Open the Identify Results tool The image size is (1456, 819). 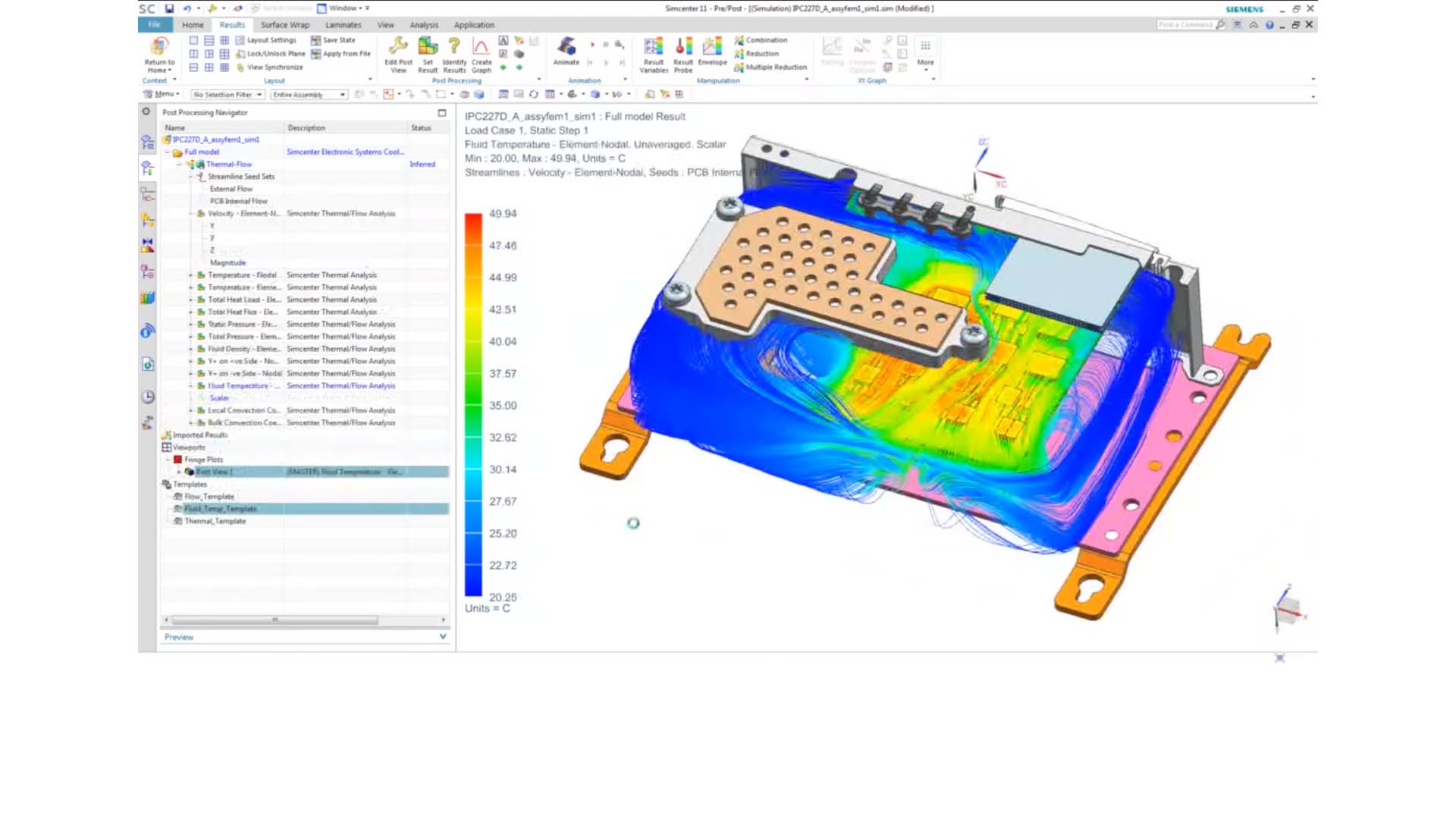point(455,53)
